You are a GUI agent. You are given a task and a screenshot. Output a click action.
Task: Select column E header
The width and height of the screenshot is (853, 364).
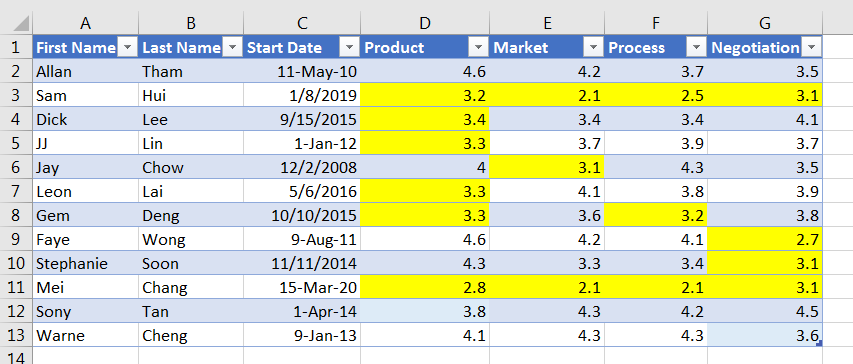[547, 23]
